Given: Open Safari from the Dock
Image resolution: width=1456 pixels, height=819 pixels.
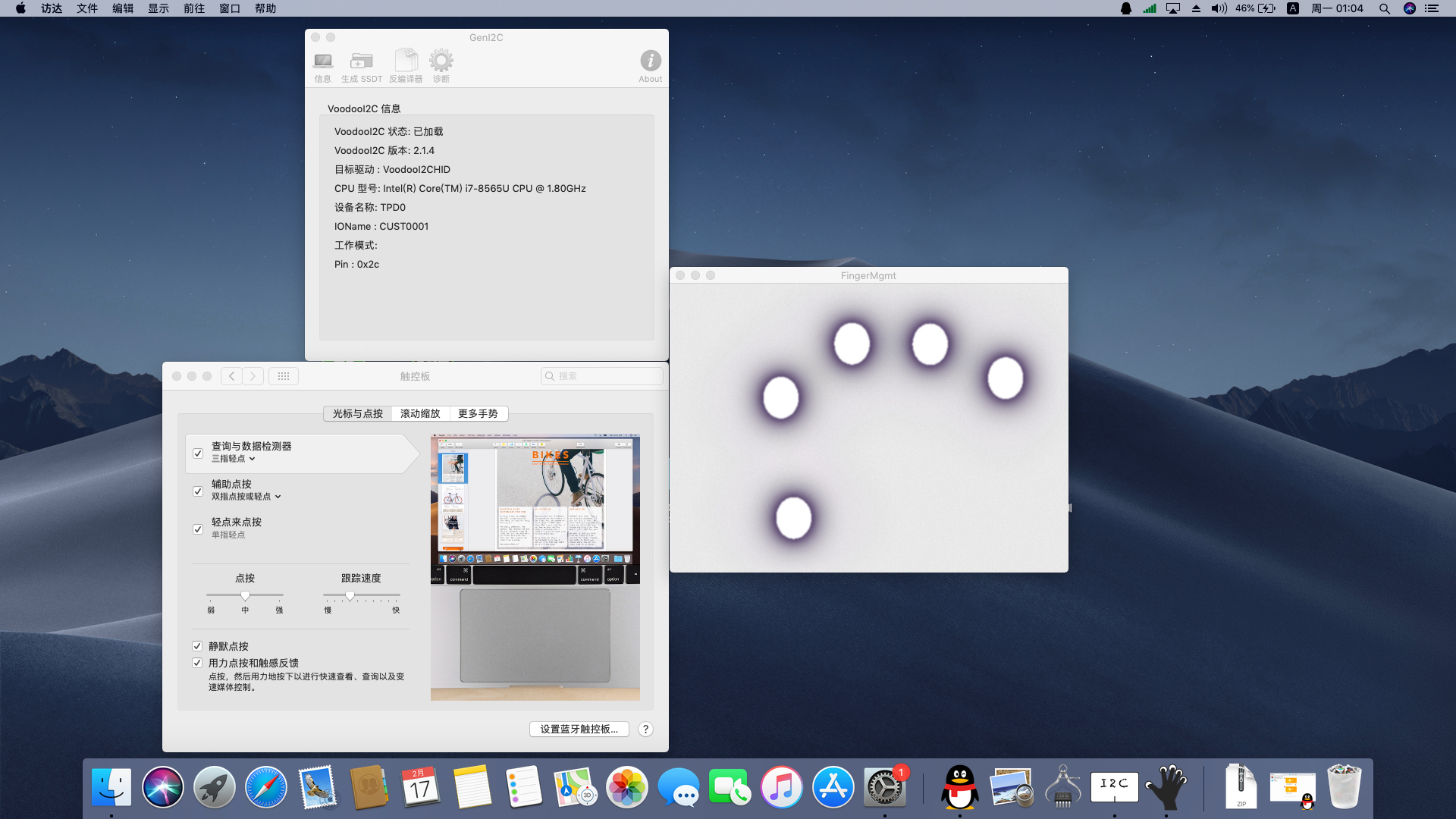Looking at the screenshot, I should click(x=266, y=787).
